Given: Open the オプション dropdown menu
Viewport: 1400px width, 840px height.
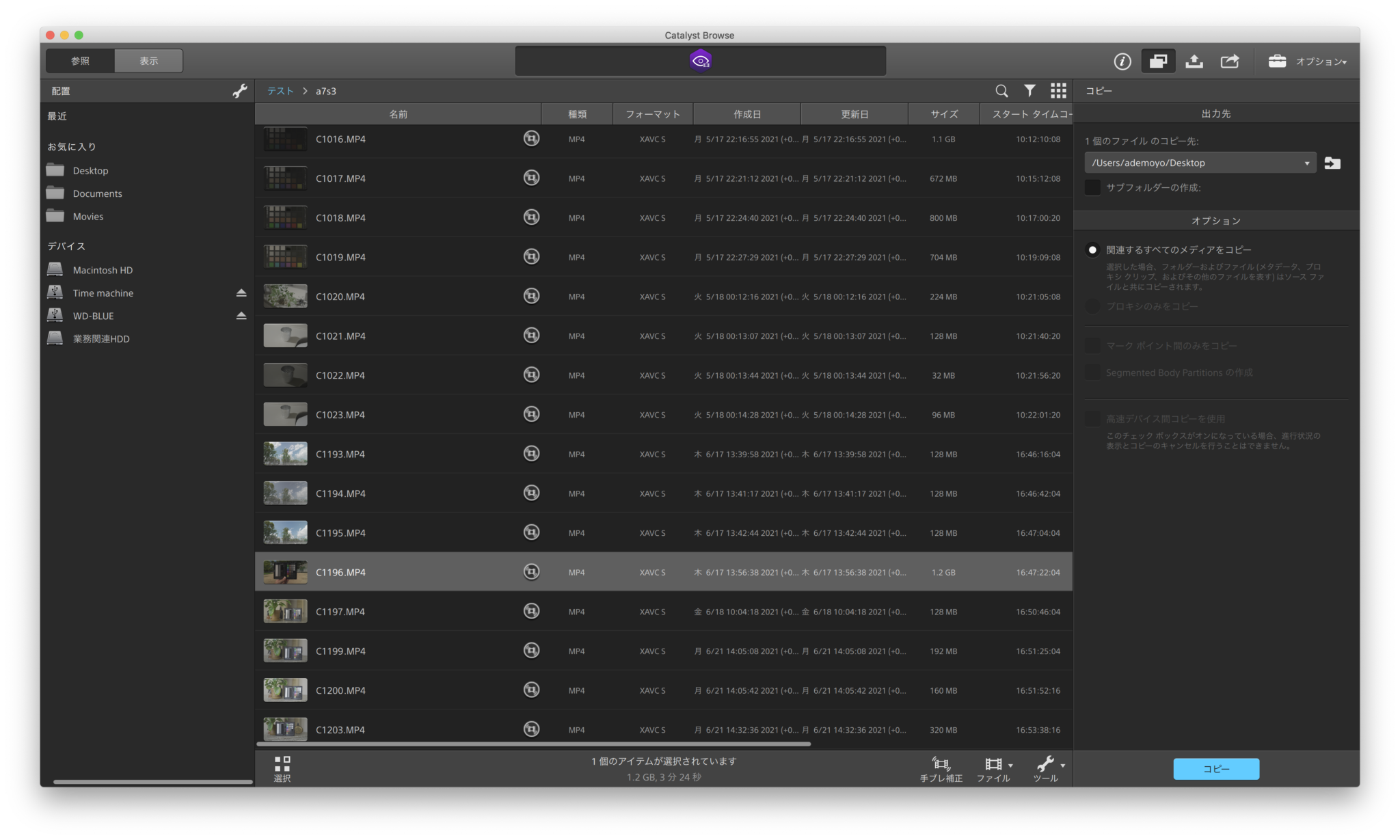Looking at the screenshot, I should tap(1320, 62).
